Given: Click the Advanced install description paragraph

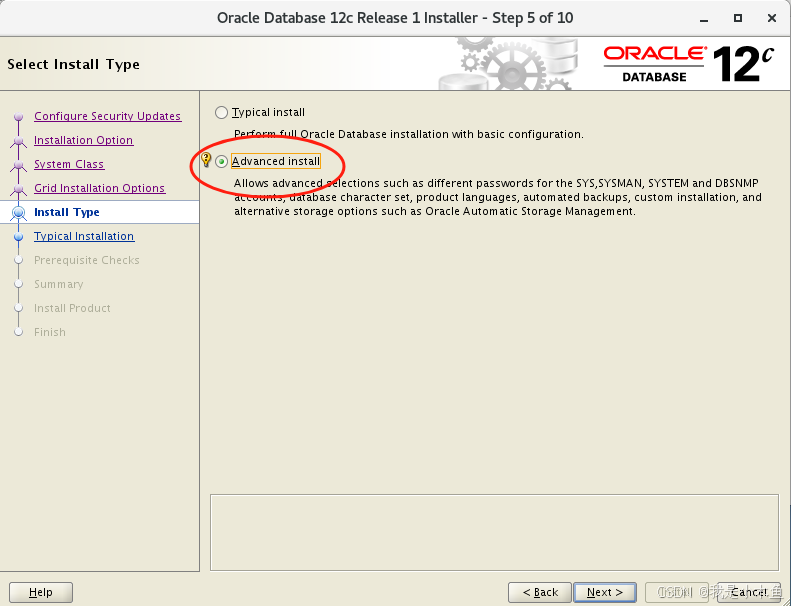Looking at the screenshot, I should pyautogui.click(x=497, y=197).
